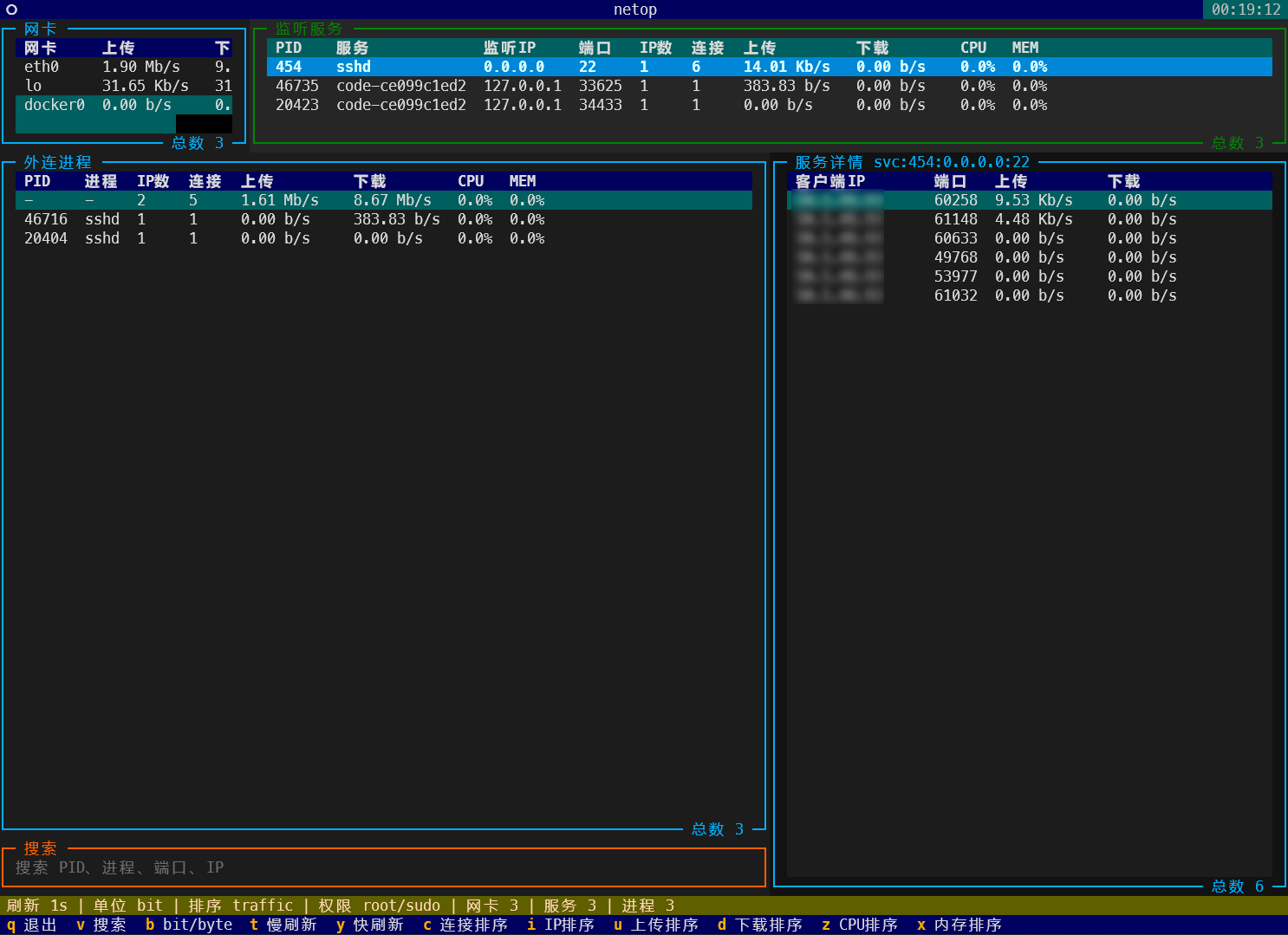
Task: Click the b bit/byte unit toggle
Action: pos(189,925)
